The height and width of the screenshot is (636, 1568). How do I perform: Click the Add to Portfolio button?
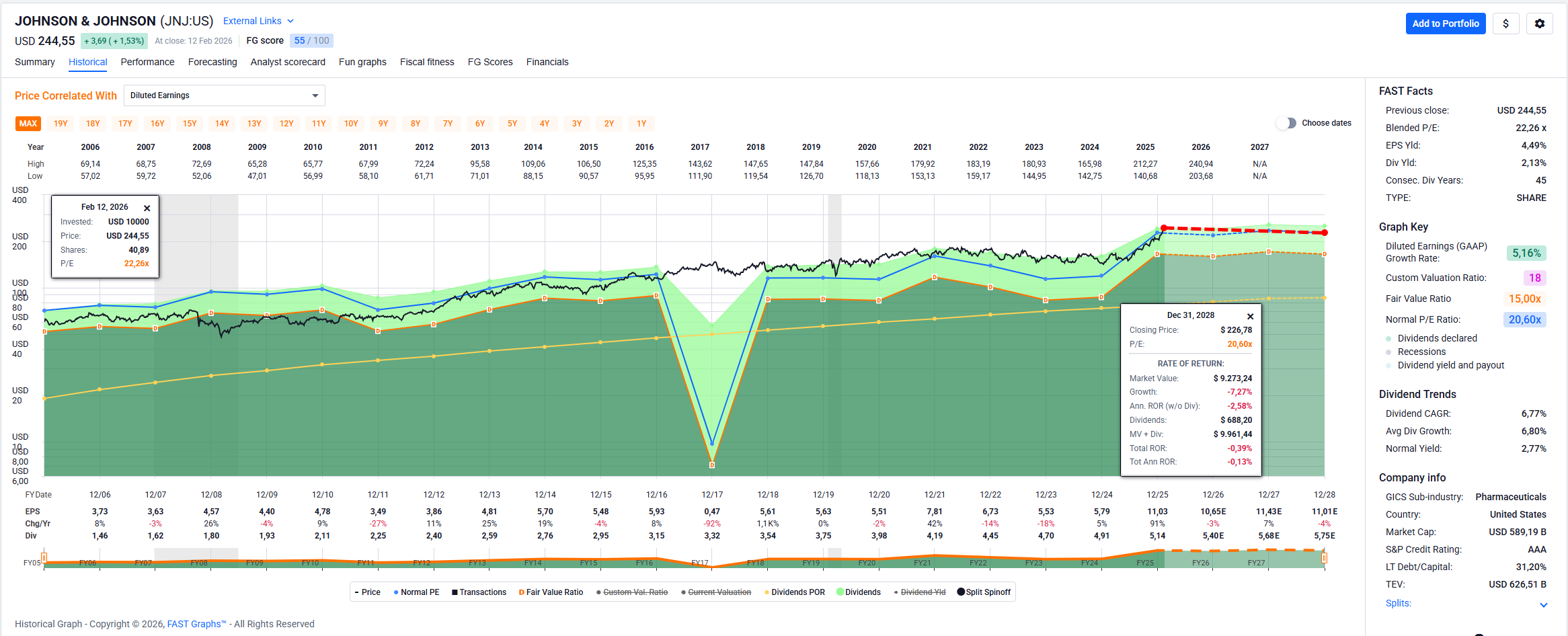coord(1445,24)
